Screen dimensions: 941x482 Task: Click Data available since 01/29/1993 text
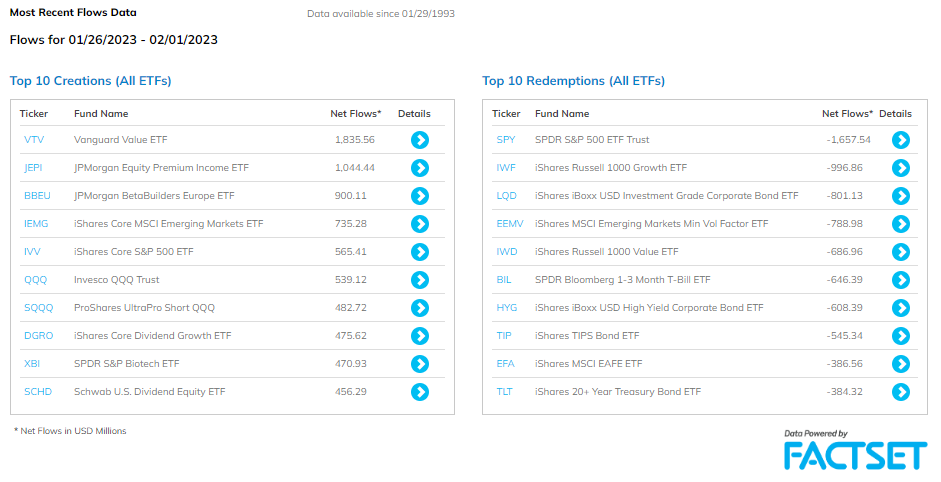381,14
